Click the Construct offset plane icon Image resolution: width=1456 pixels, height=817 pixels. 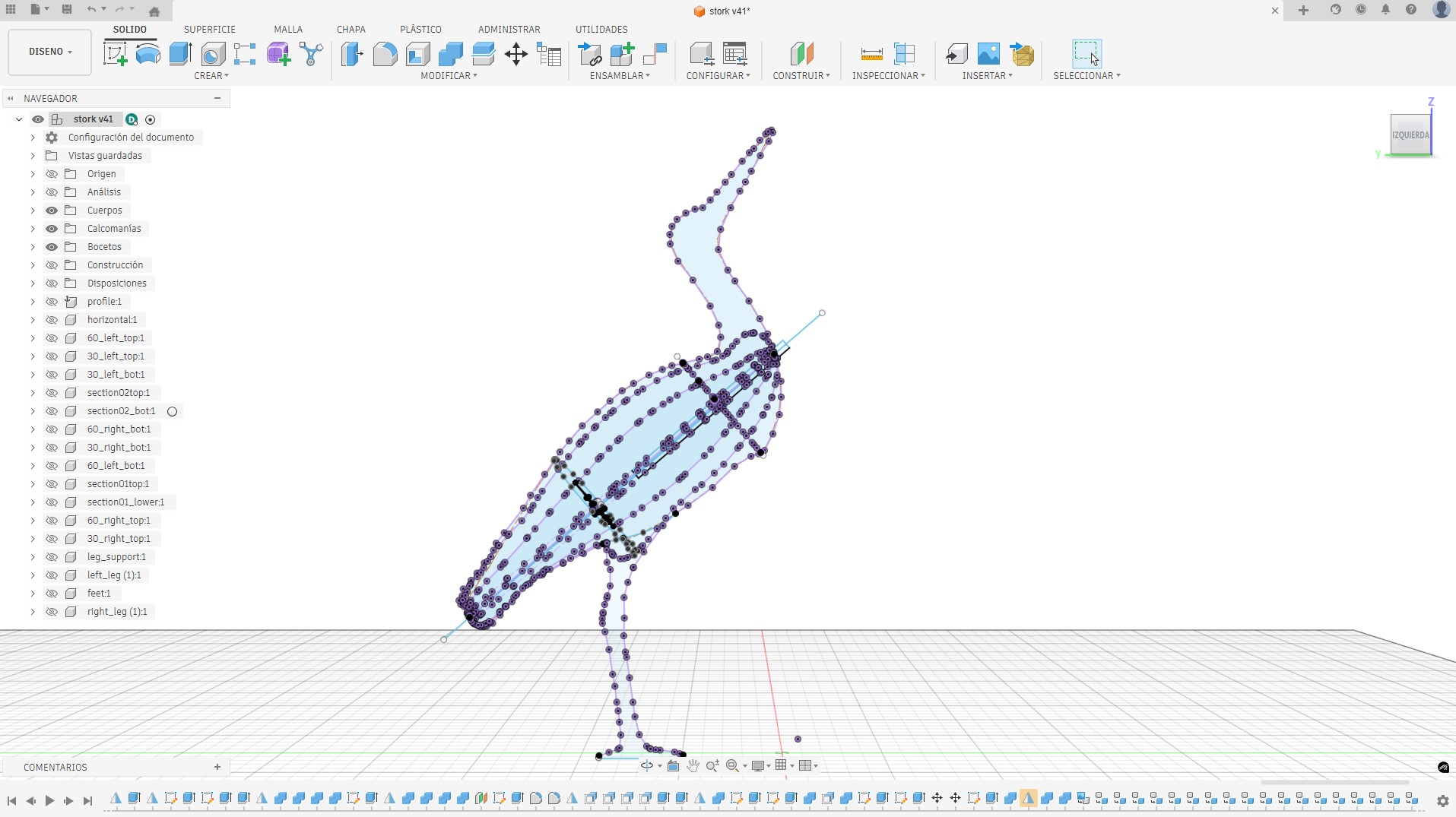(x=801, y=54)
